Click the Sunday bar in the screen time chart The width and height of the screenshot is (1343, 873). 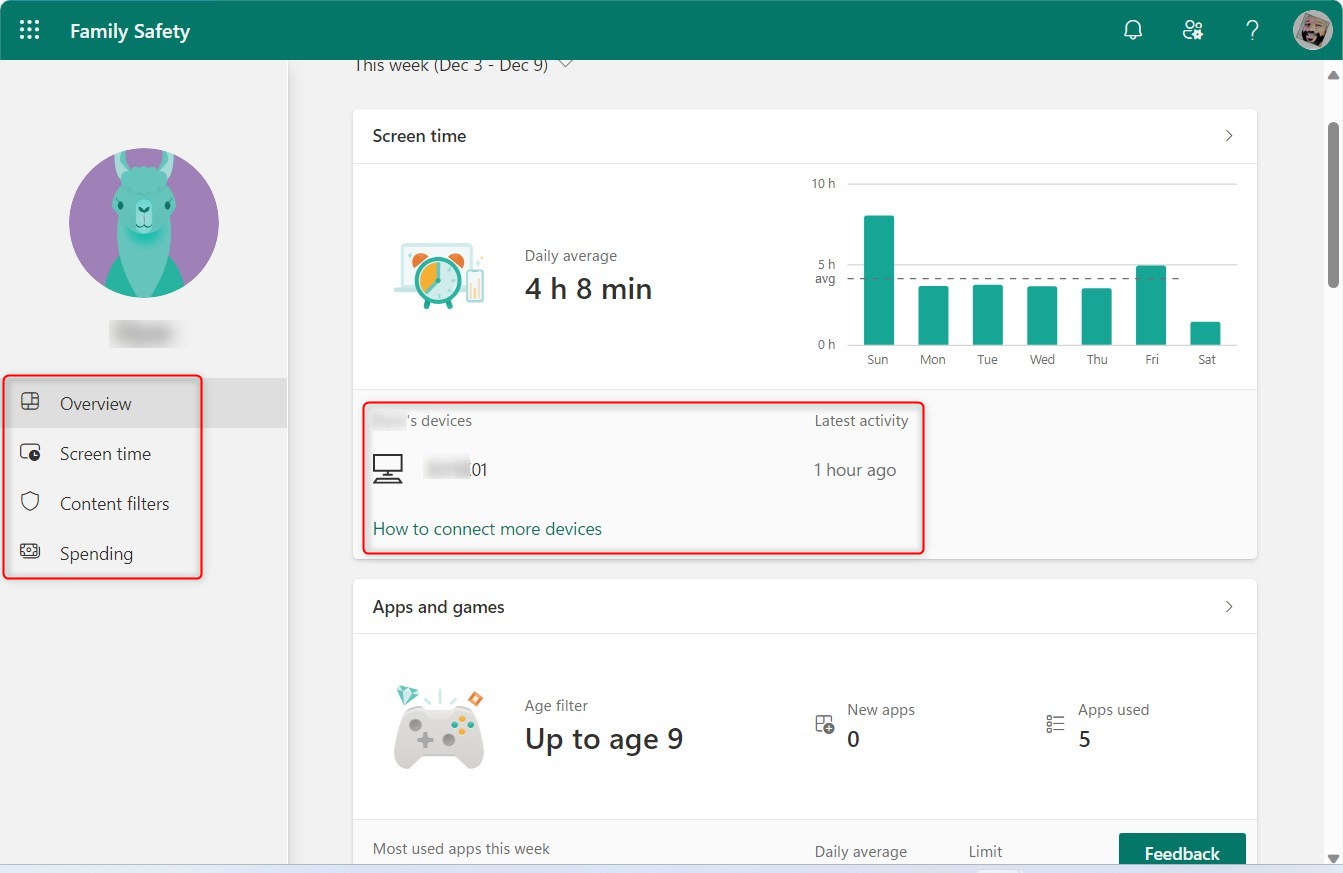pyautogui.click(x=877, y=280)
